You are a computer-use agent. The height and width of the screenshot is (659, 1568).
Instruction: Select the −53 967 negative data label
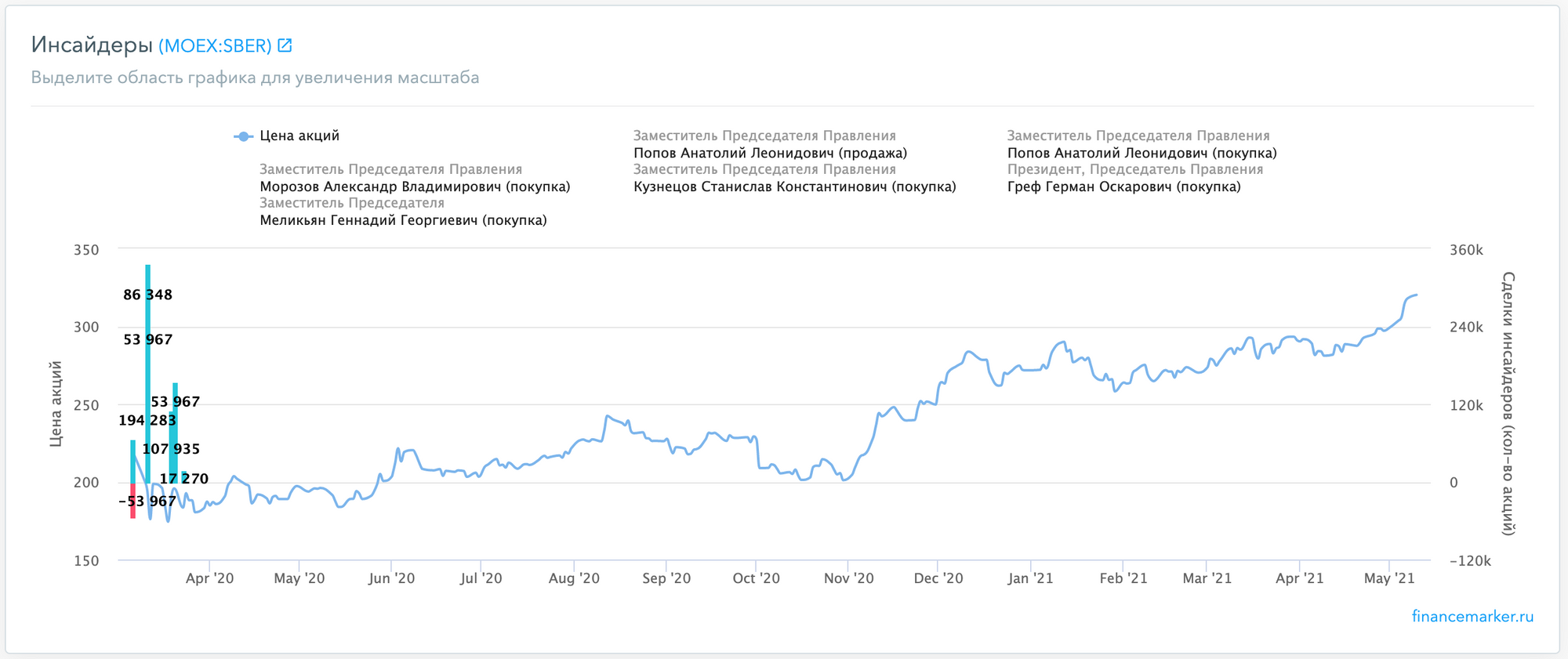point(147,501)
